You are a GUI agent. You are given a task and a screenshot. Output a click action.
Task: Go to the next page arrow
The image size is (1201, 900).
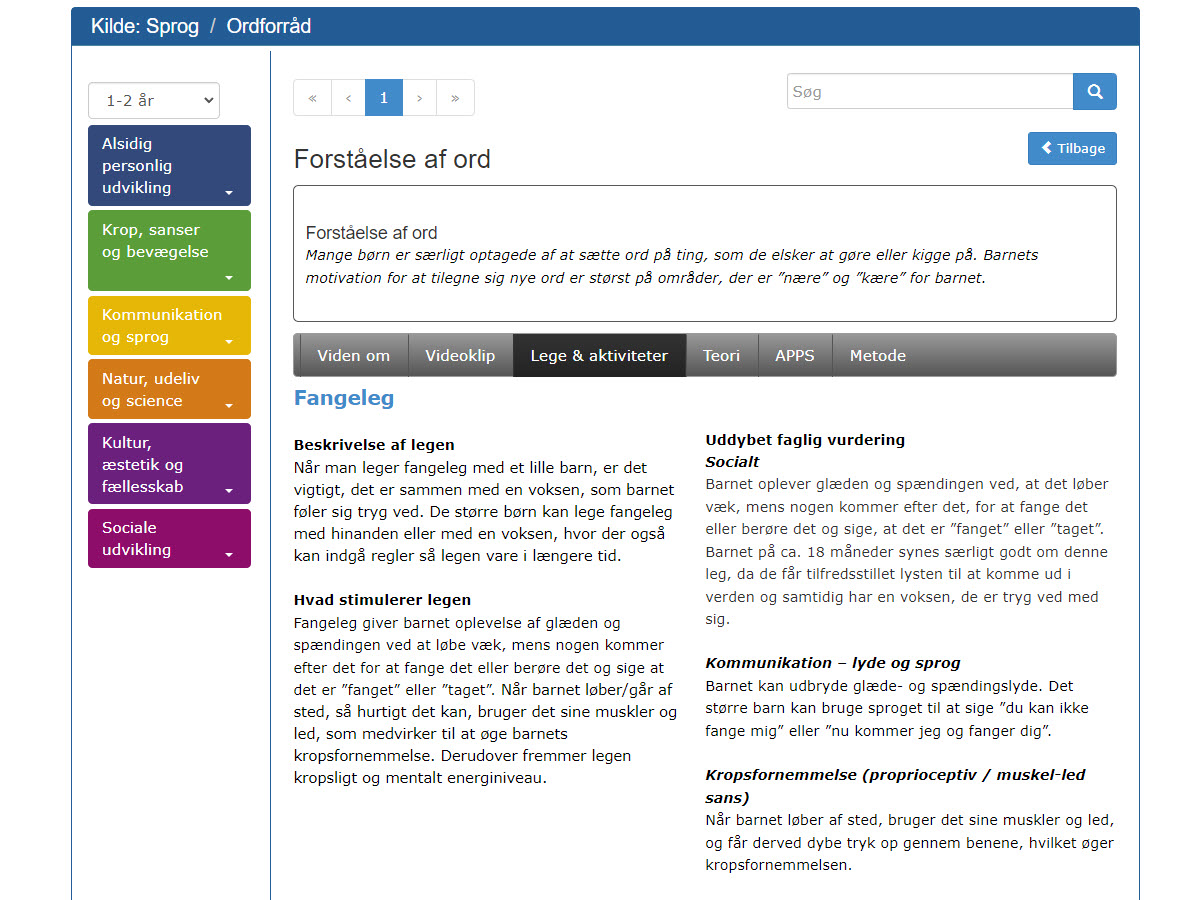pos(419,98)
